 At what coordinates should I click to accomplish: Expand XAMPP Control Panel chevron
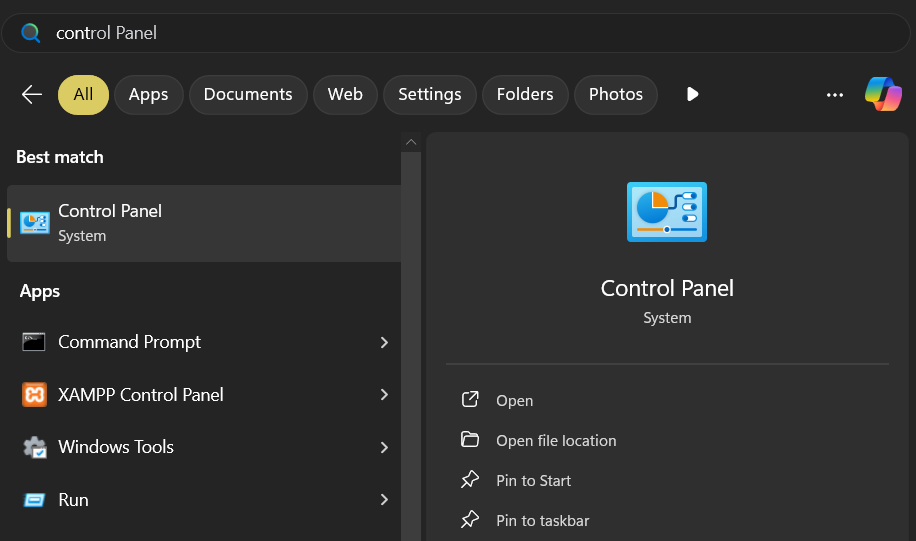point(384,395)
